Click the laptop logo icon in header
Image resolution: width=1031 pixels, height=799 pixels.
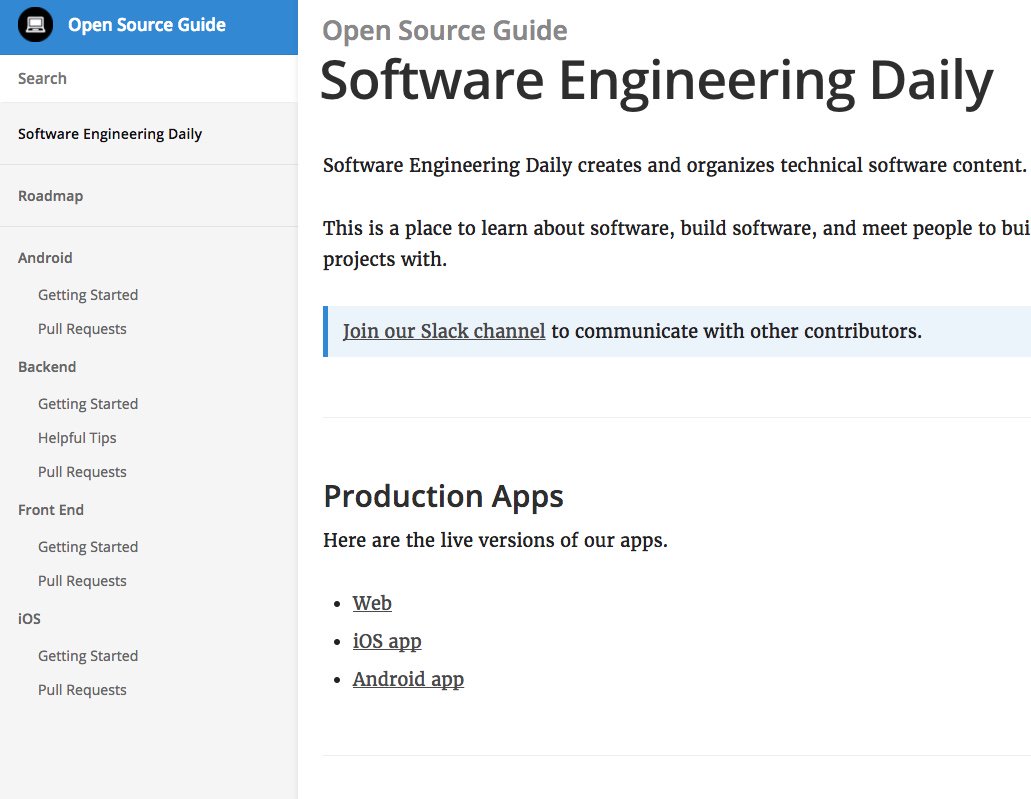click(x=36, y=25)
